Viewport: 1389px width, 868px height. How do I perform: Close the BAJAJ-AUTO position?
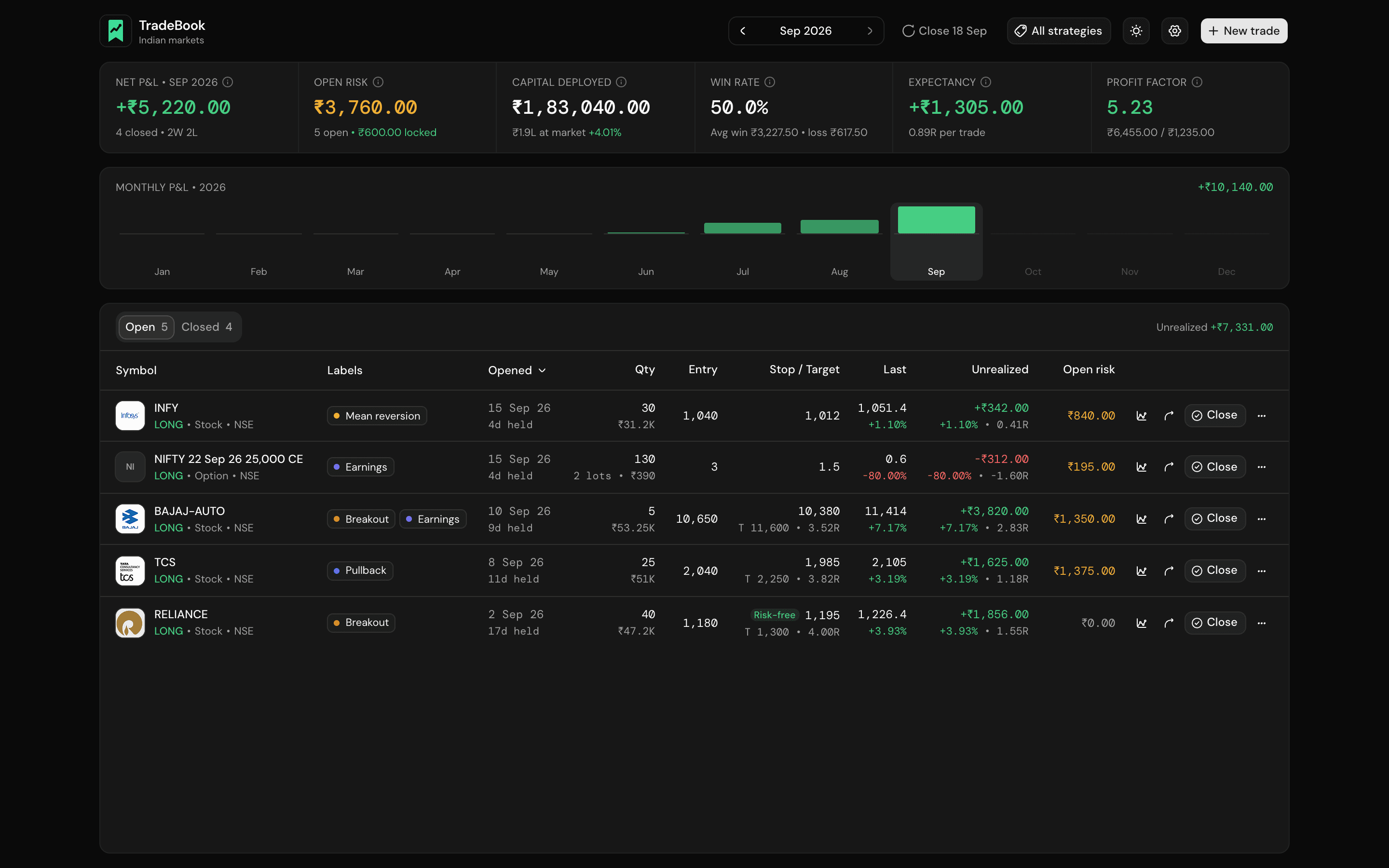pos(1214,518)
